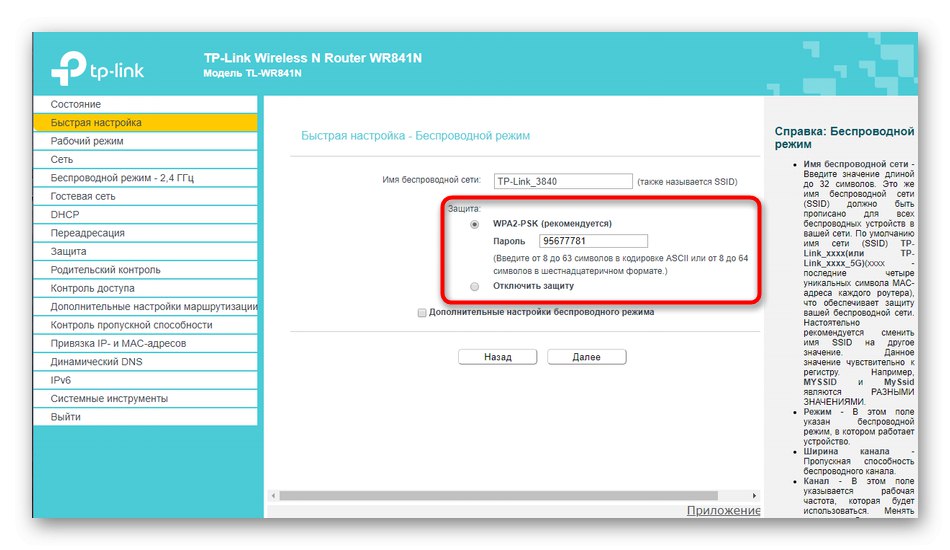Click the TP-Link Wireless N Router WR841N title
This screenshot has height=550, width=950.
(313, 58)
